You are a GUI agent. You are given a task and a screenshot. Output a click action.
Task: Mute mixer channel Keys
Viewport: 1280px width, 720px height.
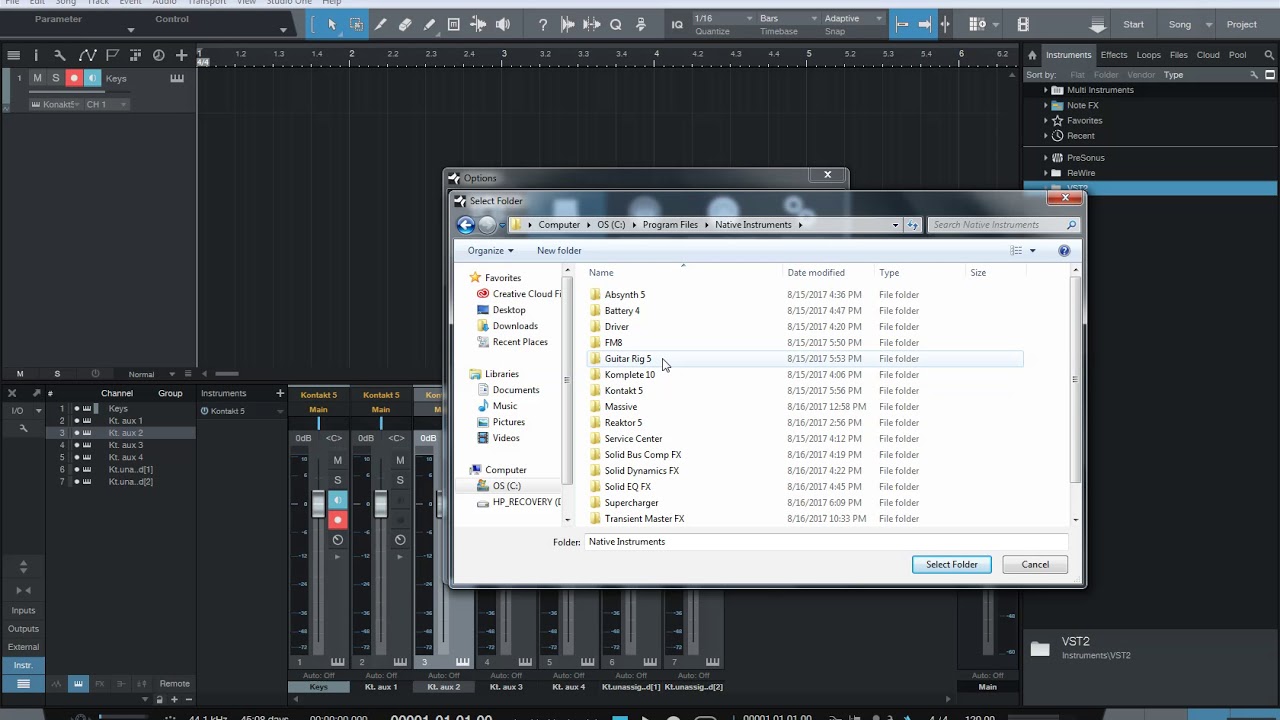tap(337, 460)
